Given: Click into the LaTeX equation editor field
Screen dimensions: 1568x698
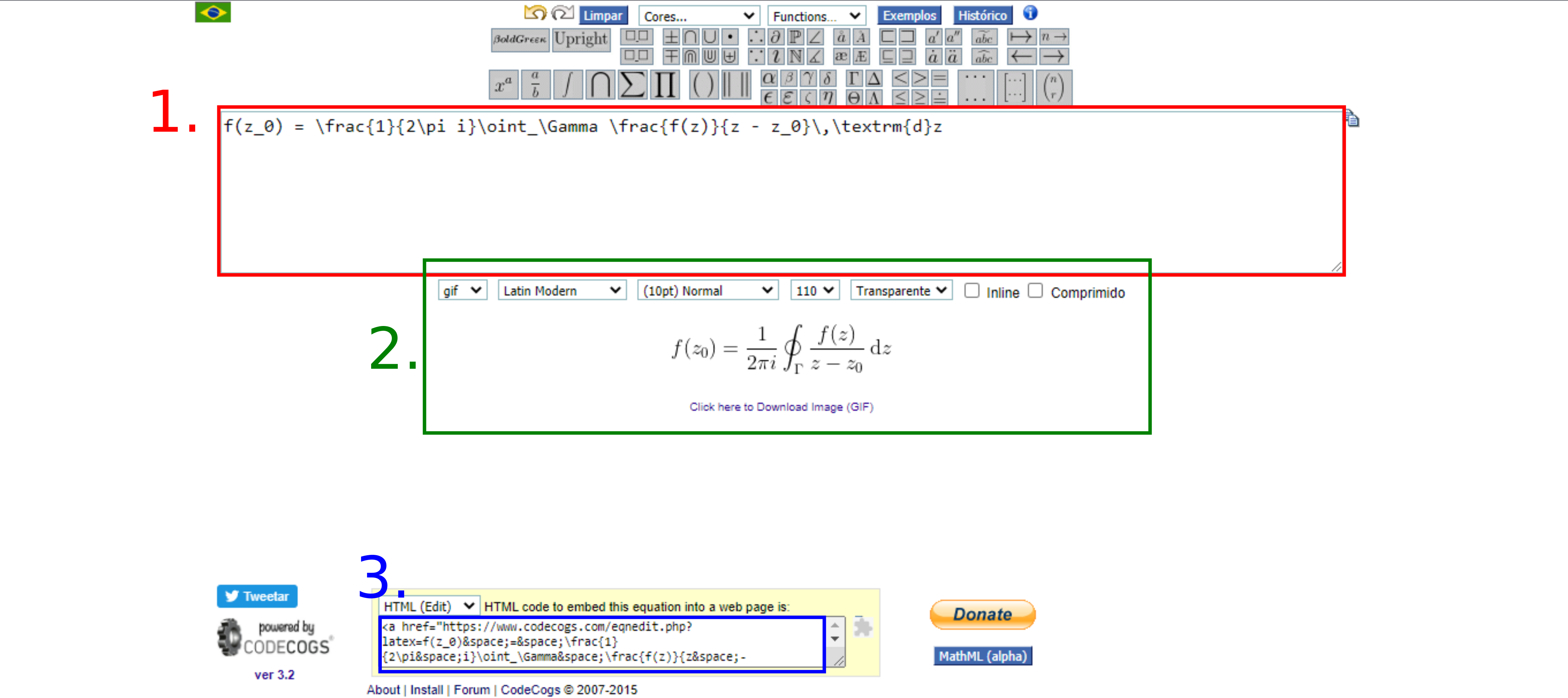Looking at the screenshot, I should coord(781,191).
